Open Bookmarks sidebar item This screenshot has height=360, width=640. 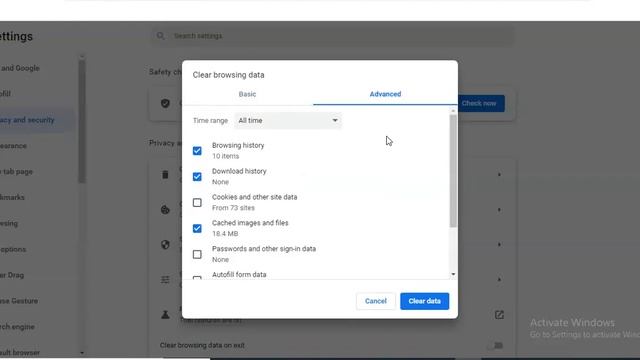point(12,197)
